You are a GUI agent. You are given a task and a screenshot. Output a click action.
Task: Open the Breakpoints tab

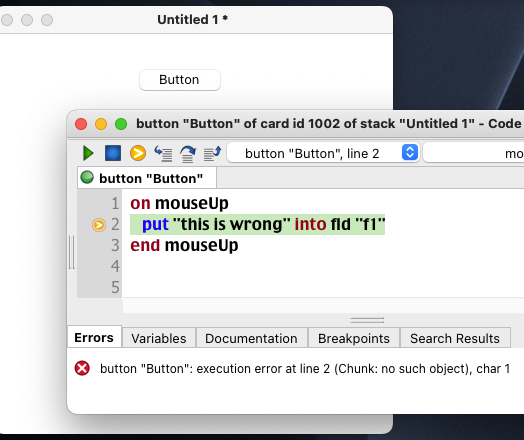[x=354, y=338]
